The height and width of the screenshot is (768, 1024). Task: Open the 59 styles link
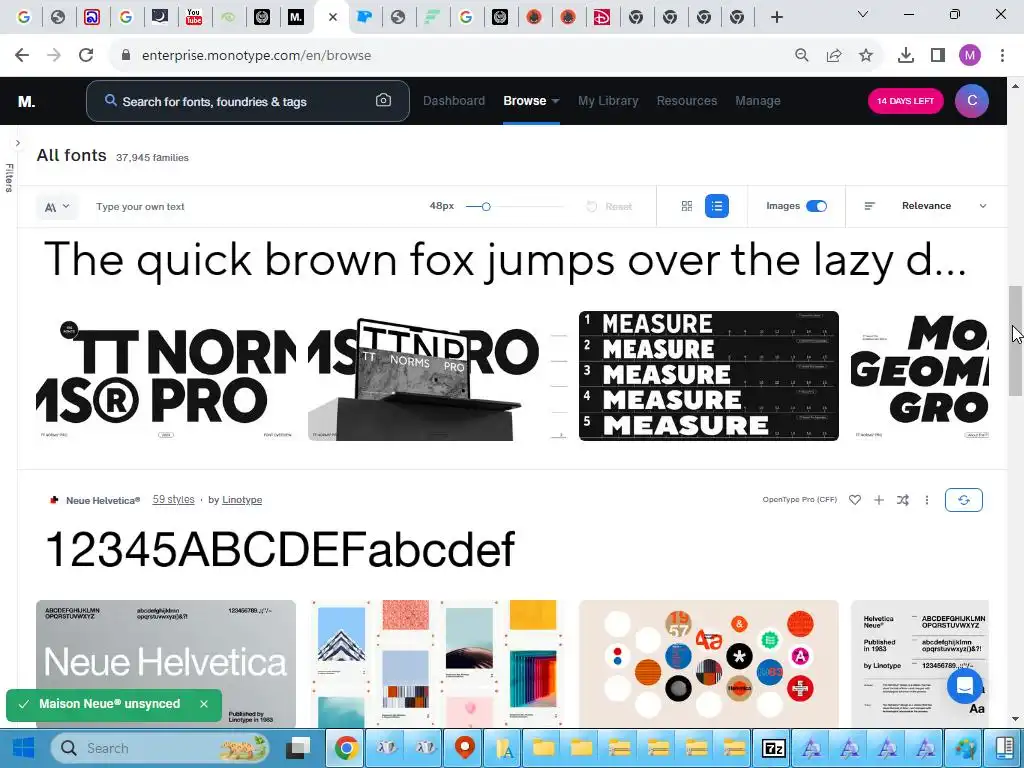pyautogui.click(x=174, y=500)
